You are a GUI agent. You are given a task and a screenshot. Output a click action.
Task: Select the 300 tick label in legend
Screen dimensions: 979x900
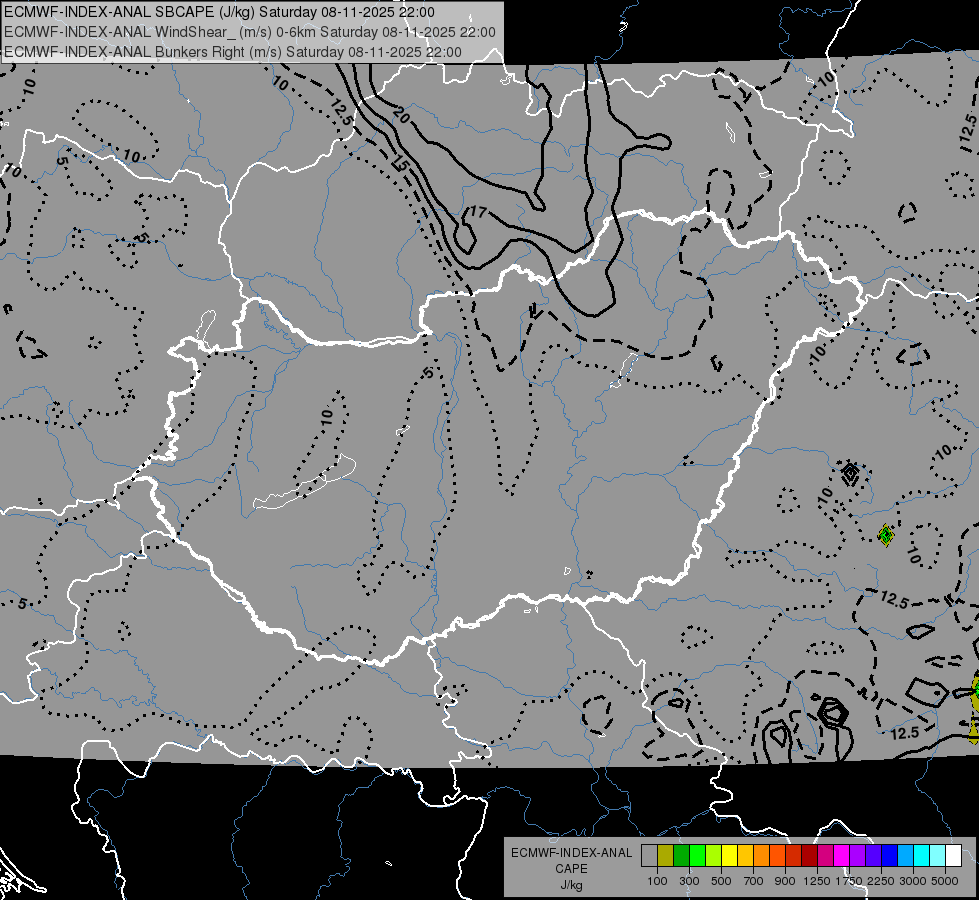click(689, 881)
